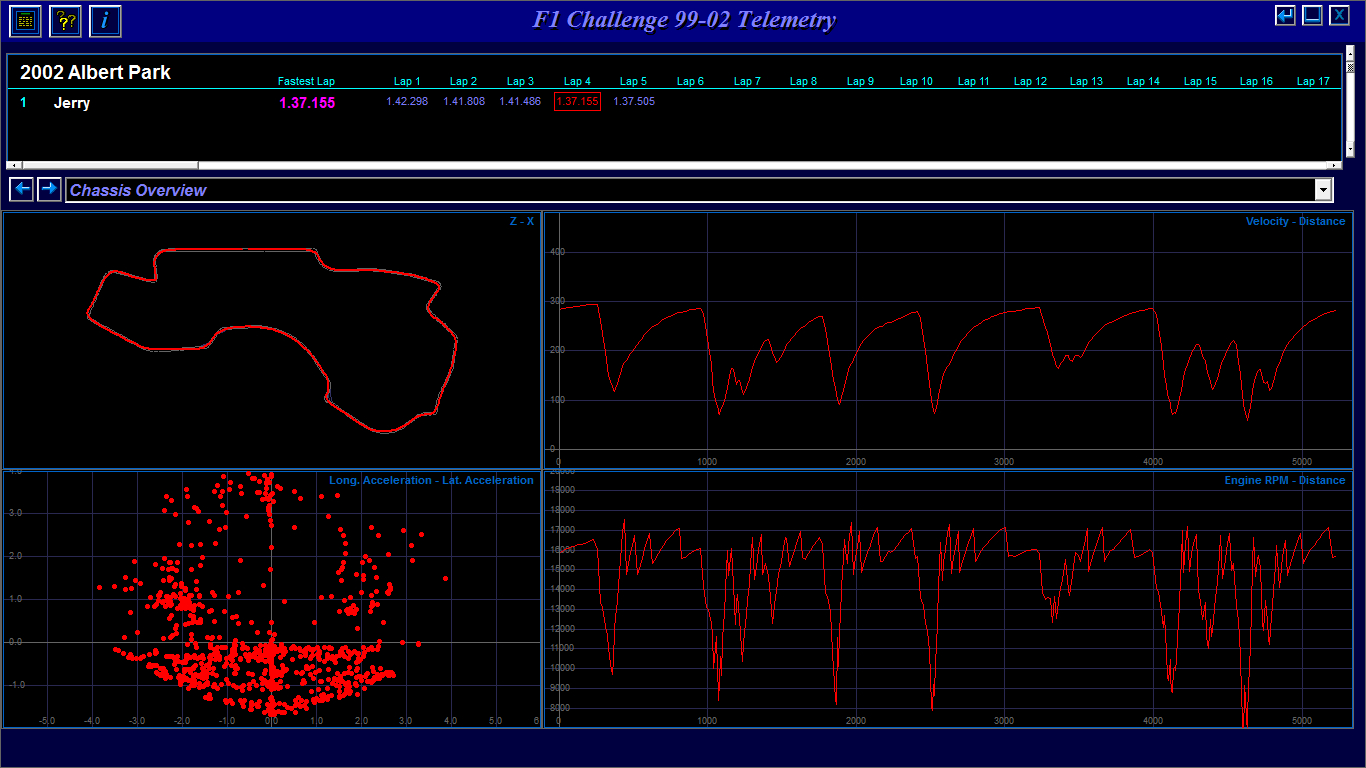Click the Engine RPM - Distance graph title

coord(1285,481)
